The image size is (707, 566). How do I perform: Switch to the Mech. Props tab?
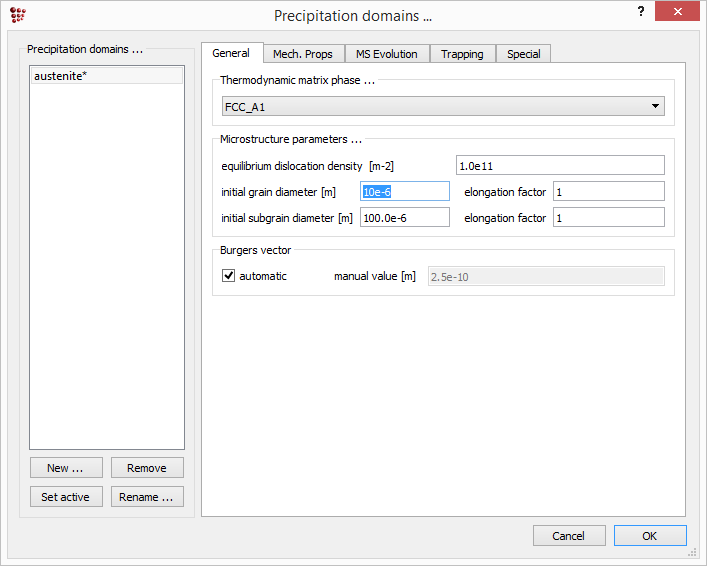[x=303, y=54]
